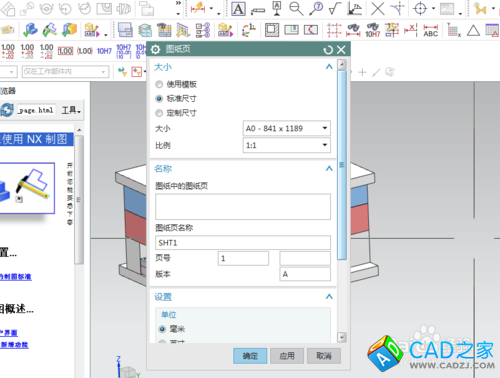Select the surface finish symbol tool
500x378 pixels.
(335, 9)
